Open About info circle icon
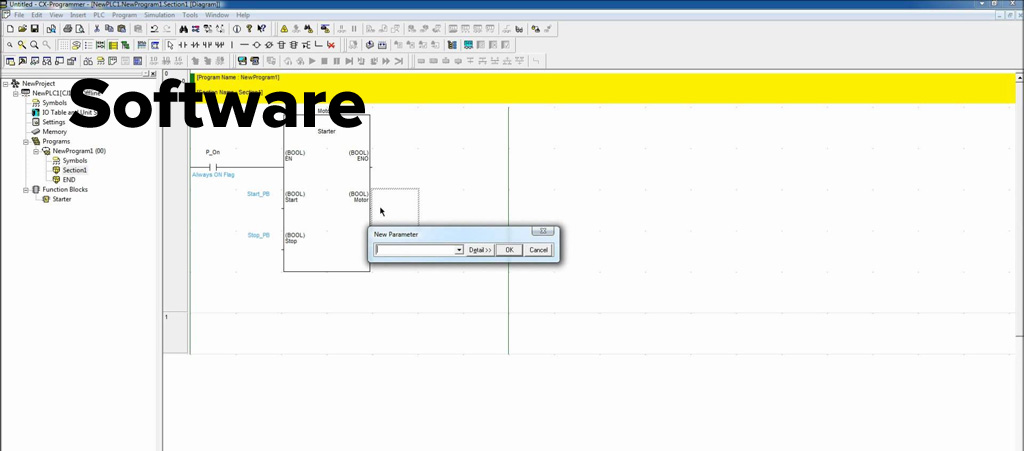 tap(236, 29)
